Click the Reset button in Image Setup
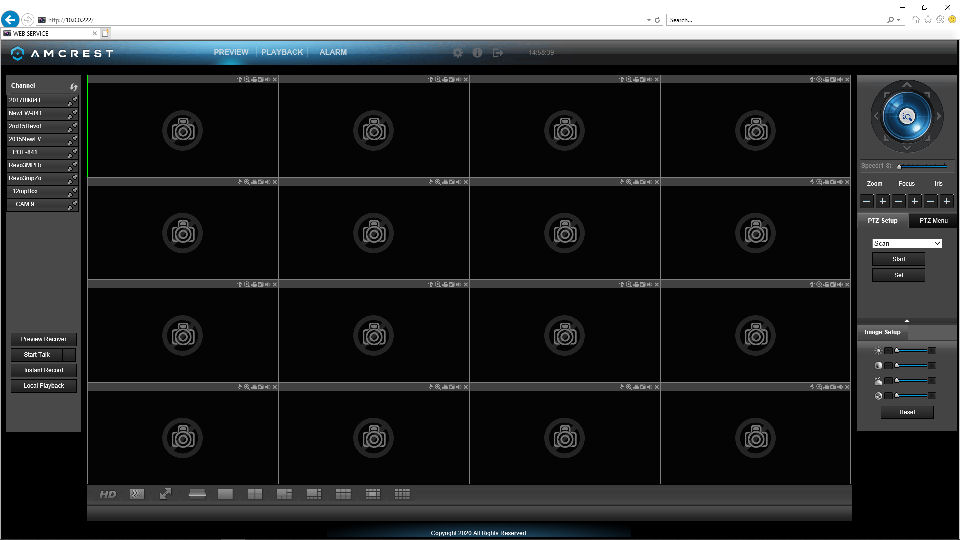960x540 pixels. click(x=907, y=412)
